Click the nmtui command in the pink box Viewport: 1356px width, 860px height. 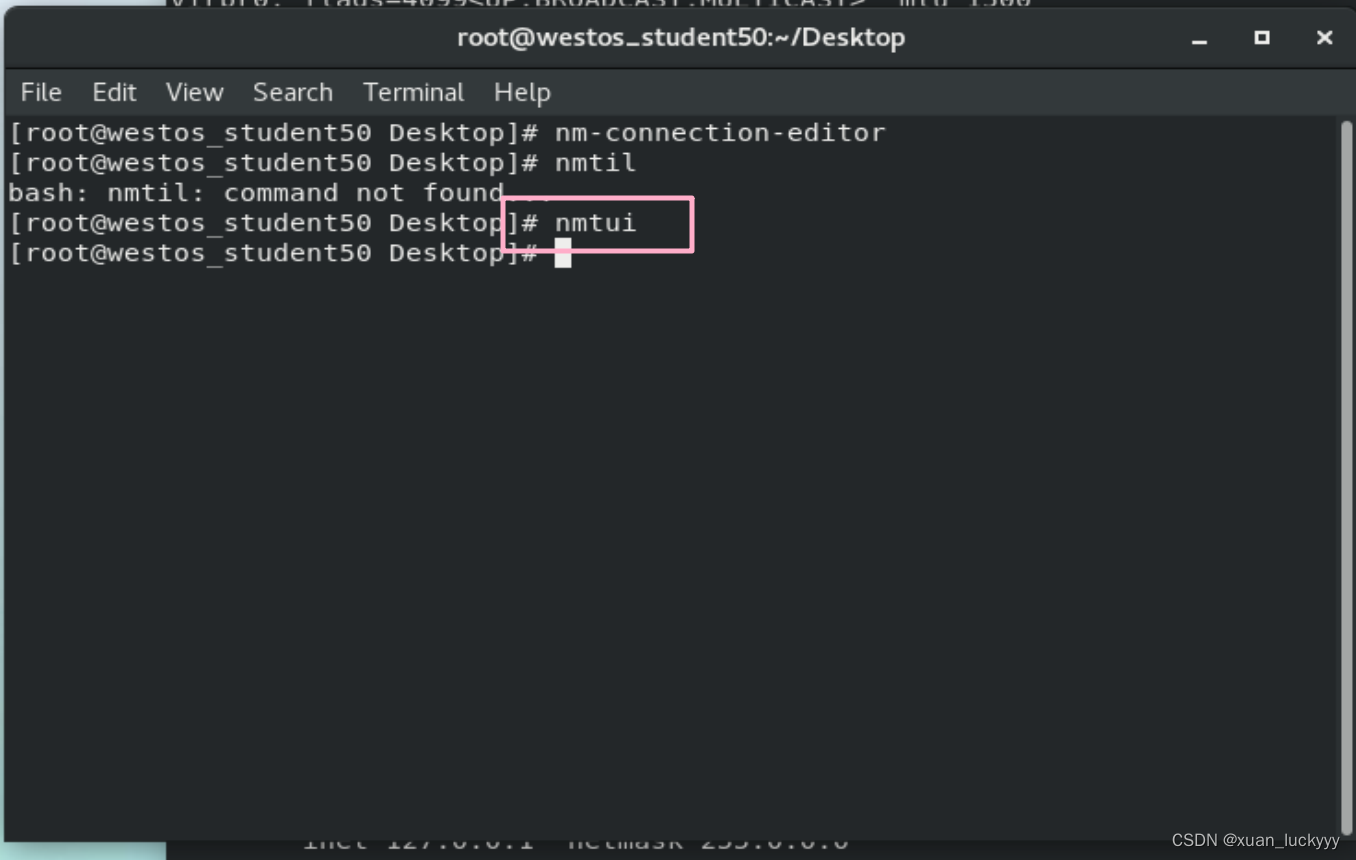596,223
